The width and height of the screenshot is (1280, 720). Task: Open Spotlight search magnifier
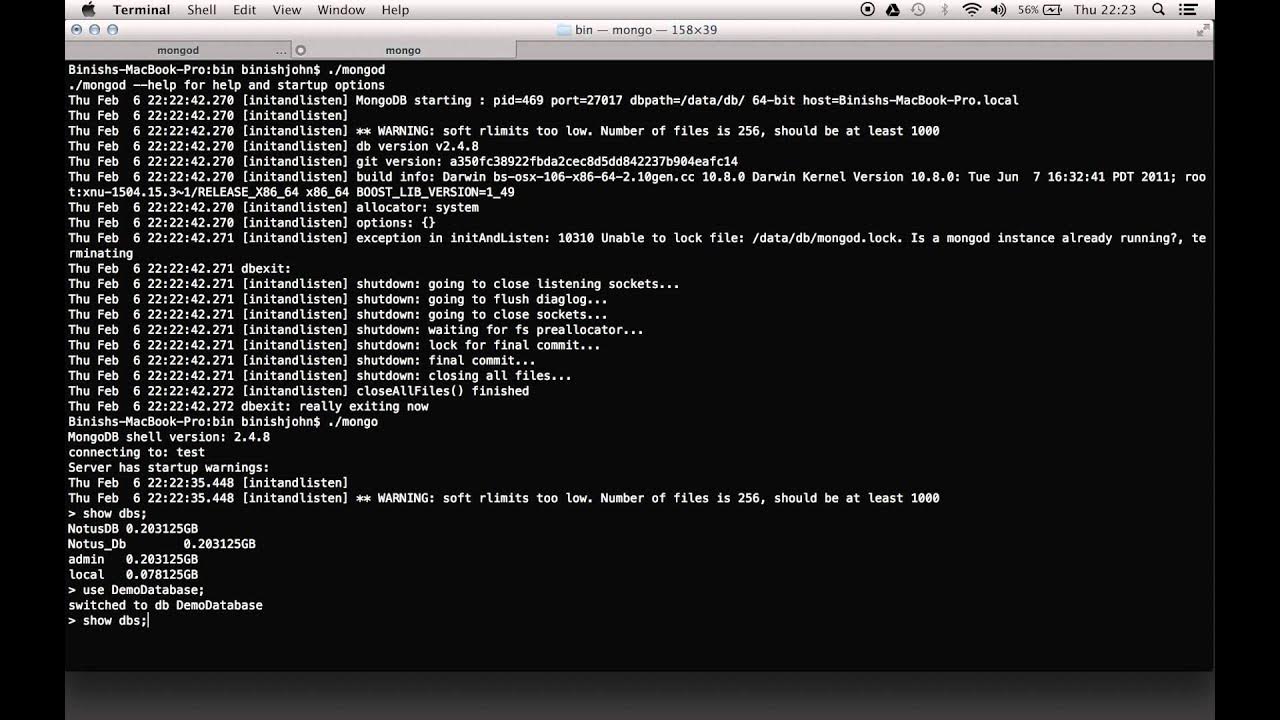click(1158, 10)
